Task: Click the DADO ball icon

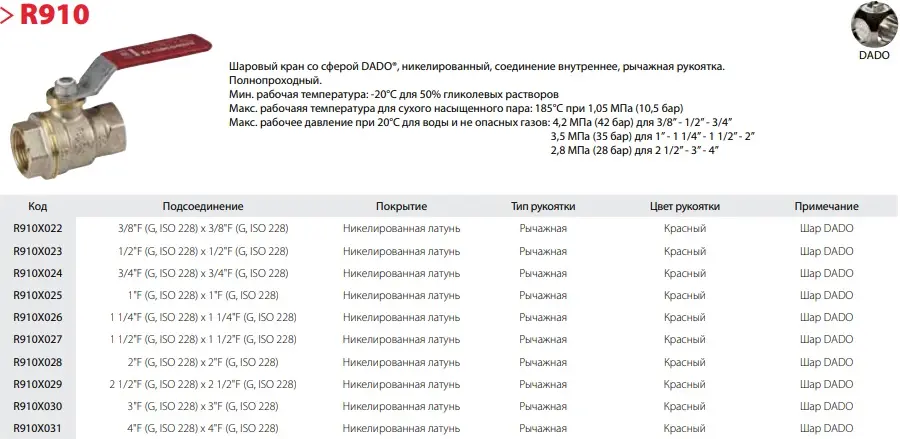Action: click(874, 25)
